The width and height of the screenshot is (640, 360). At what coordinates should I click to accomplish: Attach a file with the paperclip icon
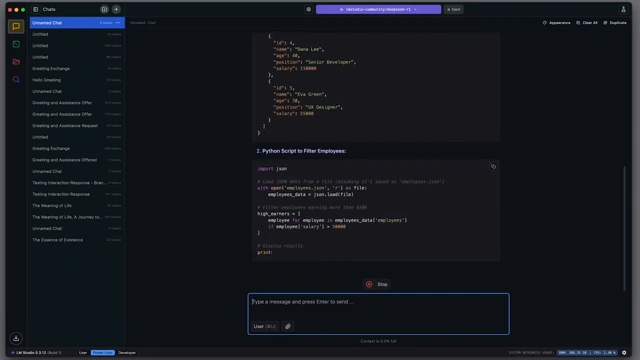point(288,326)
